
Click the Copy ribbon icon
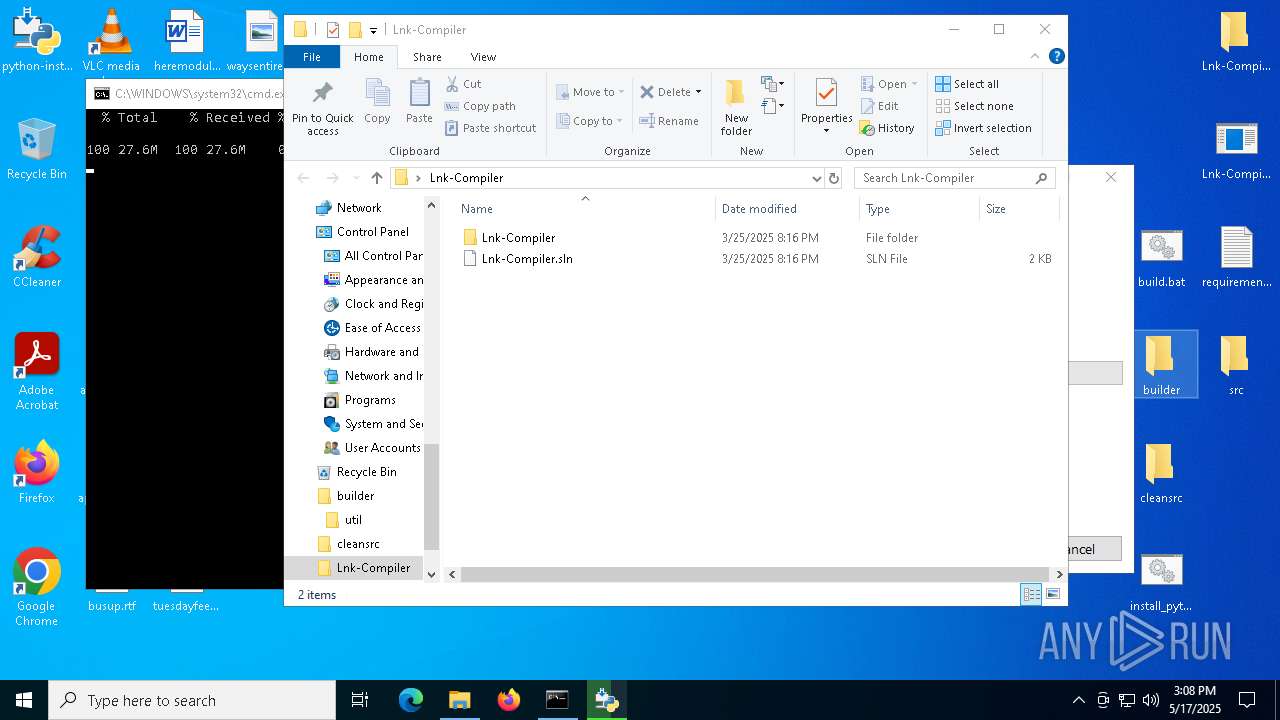377,102
